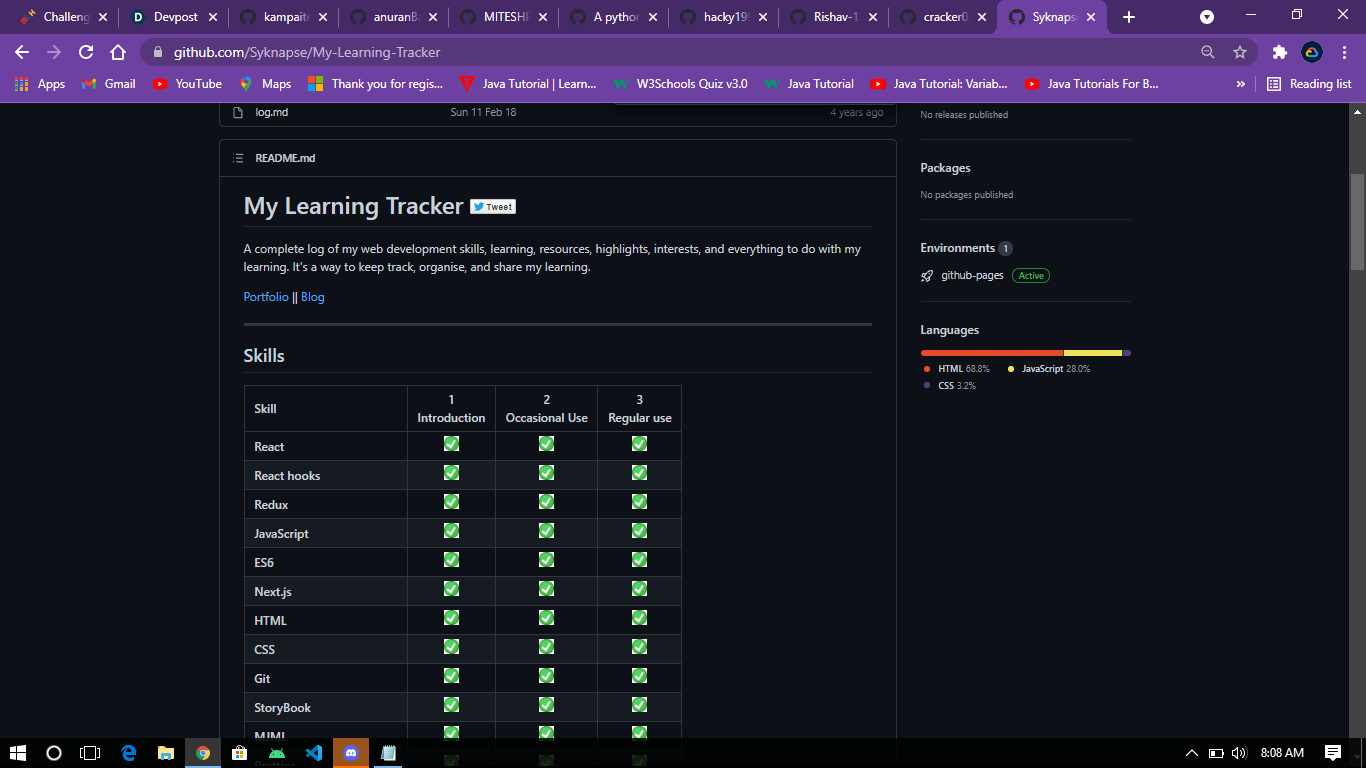This screenshot has height=768, width=1366.
Task: Click the page vertical scrollbar thumb
Action: tap(1357, 222)
